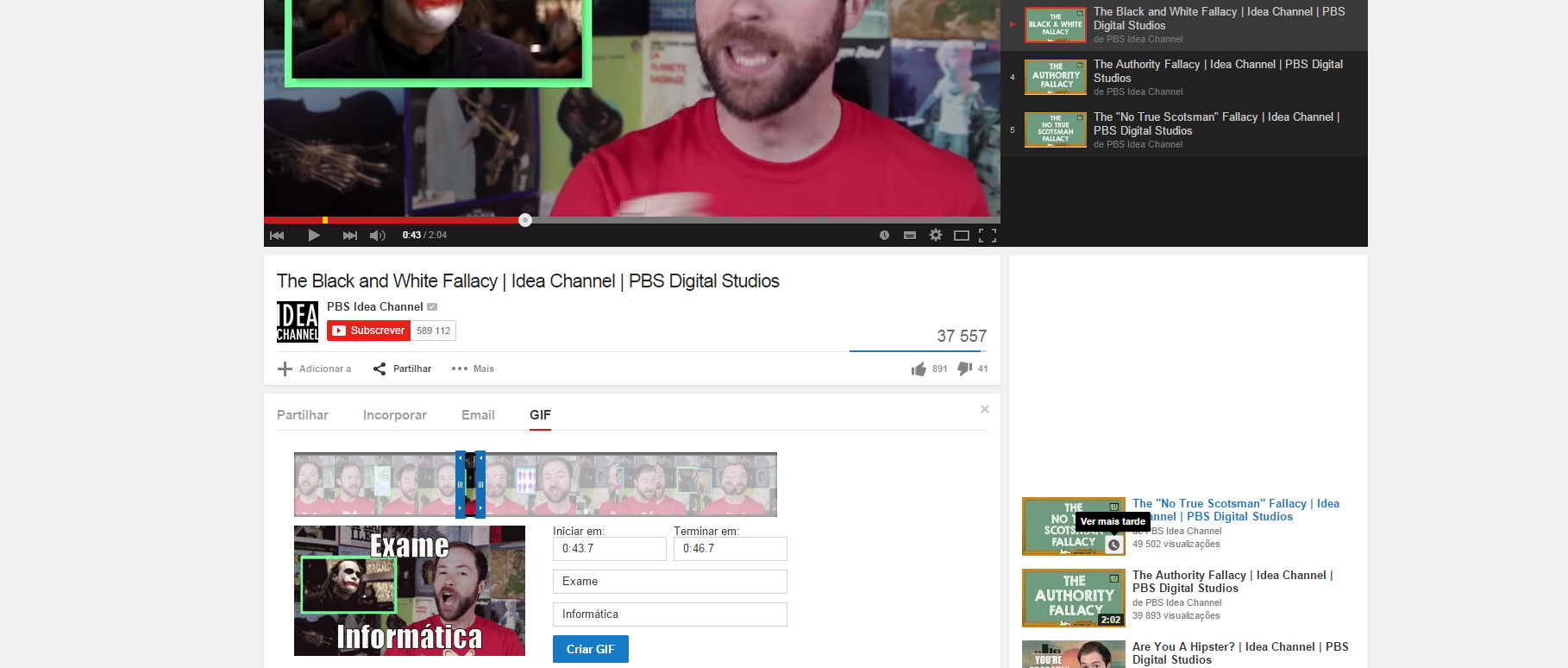Click watch later icon on Scotsman thumbnail
Viewport: 1568px width, 668px height.
[x=1113, y=545]
